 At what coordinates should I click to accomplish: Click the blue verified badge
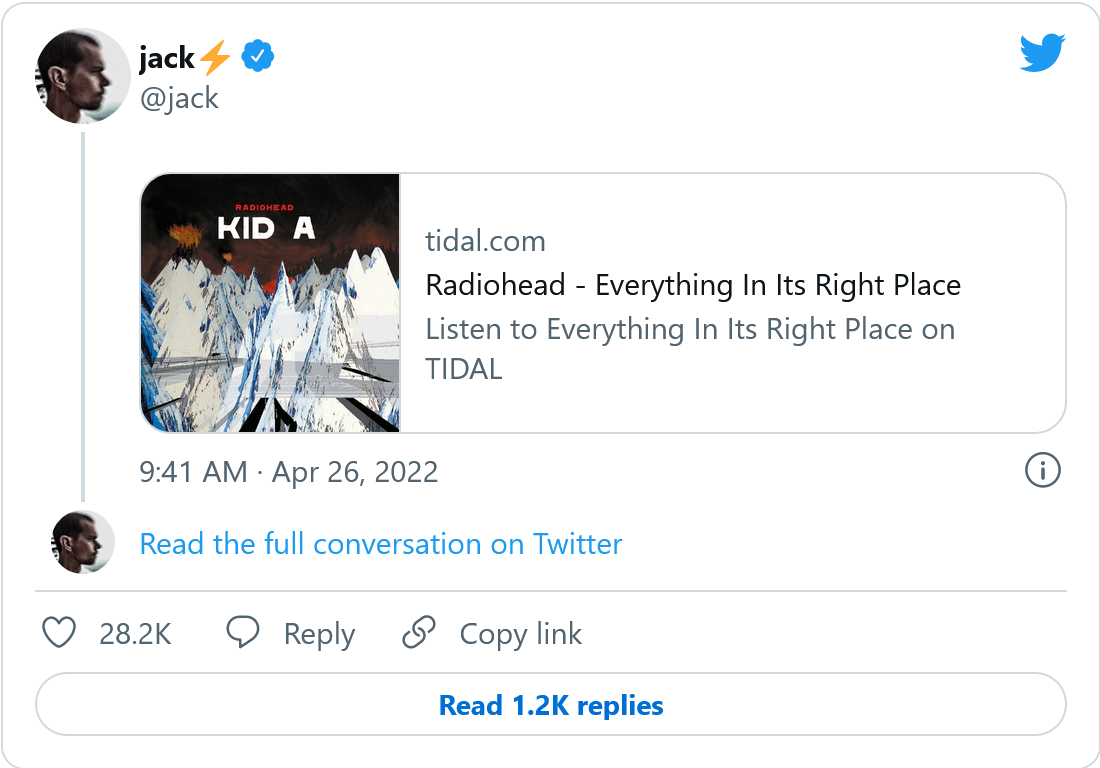click(x=258, y=58)
